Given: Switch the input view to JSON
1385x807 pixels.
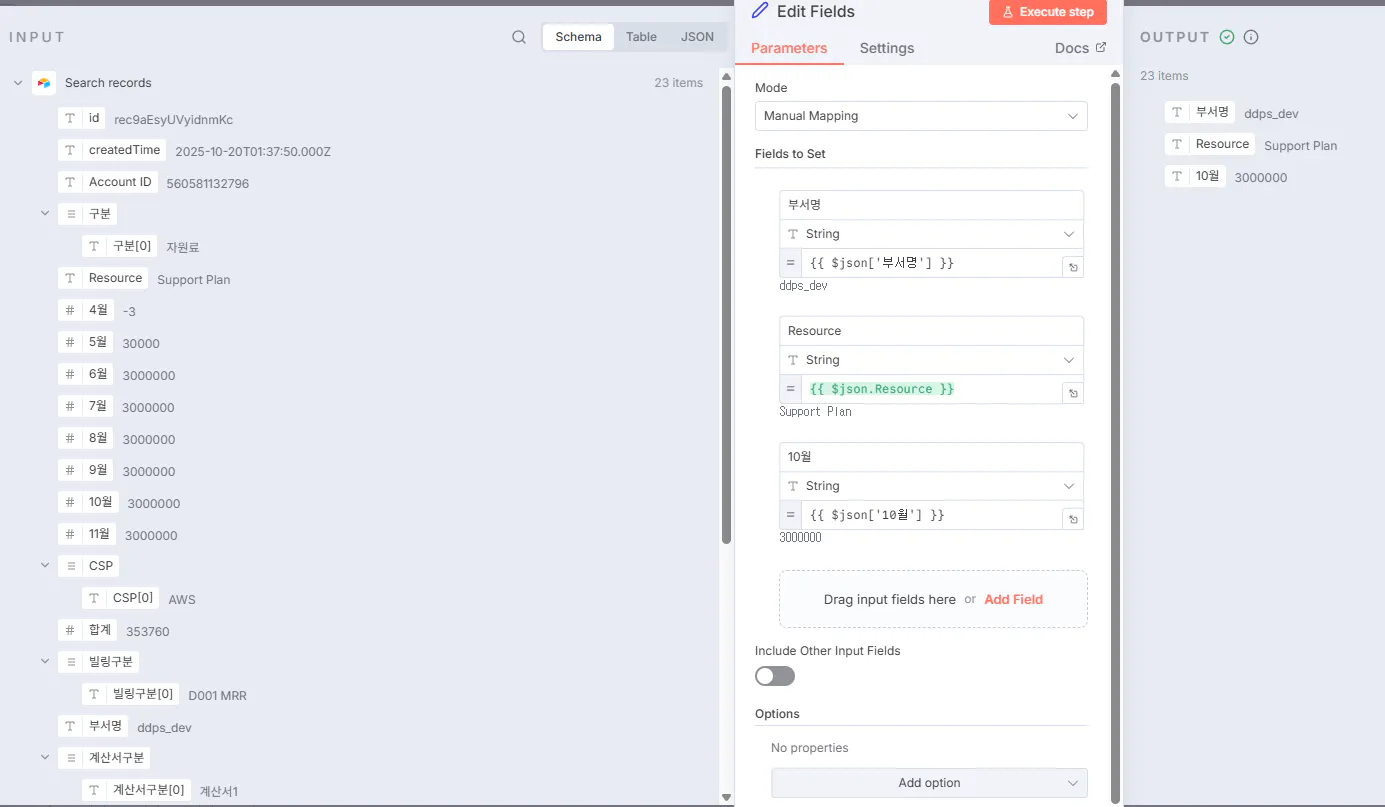Looking at the screenshot, I should 698,37.
